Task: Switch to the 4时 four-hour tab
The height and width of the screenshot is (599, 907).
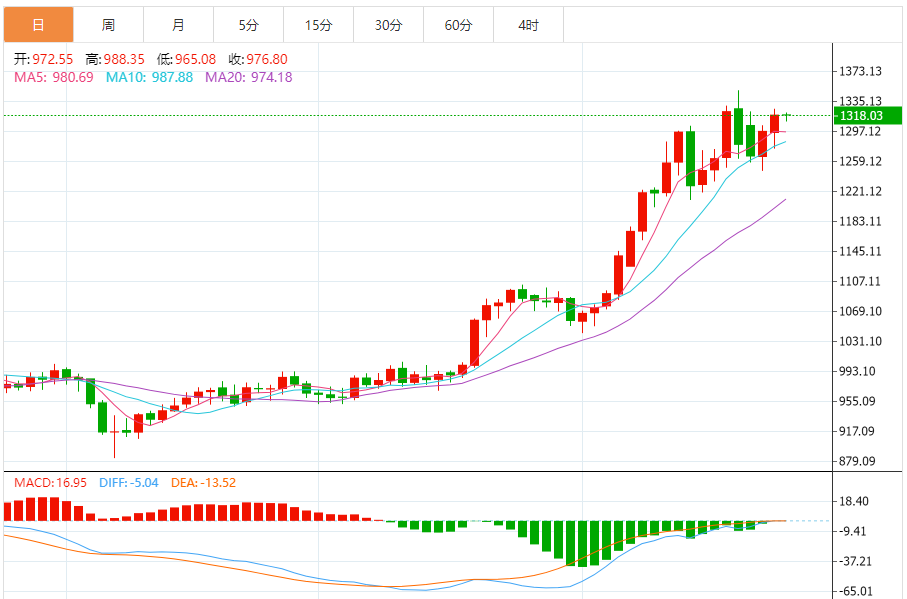Action: pyautogui.click(x=528, y=25)
